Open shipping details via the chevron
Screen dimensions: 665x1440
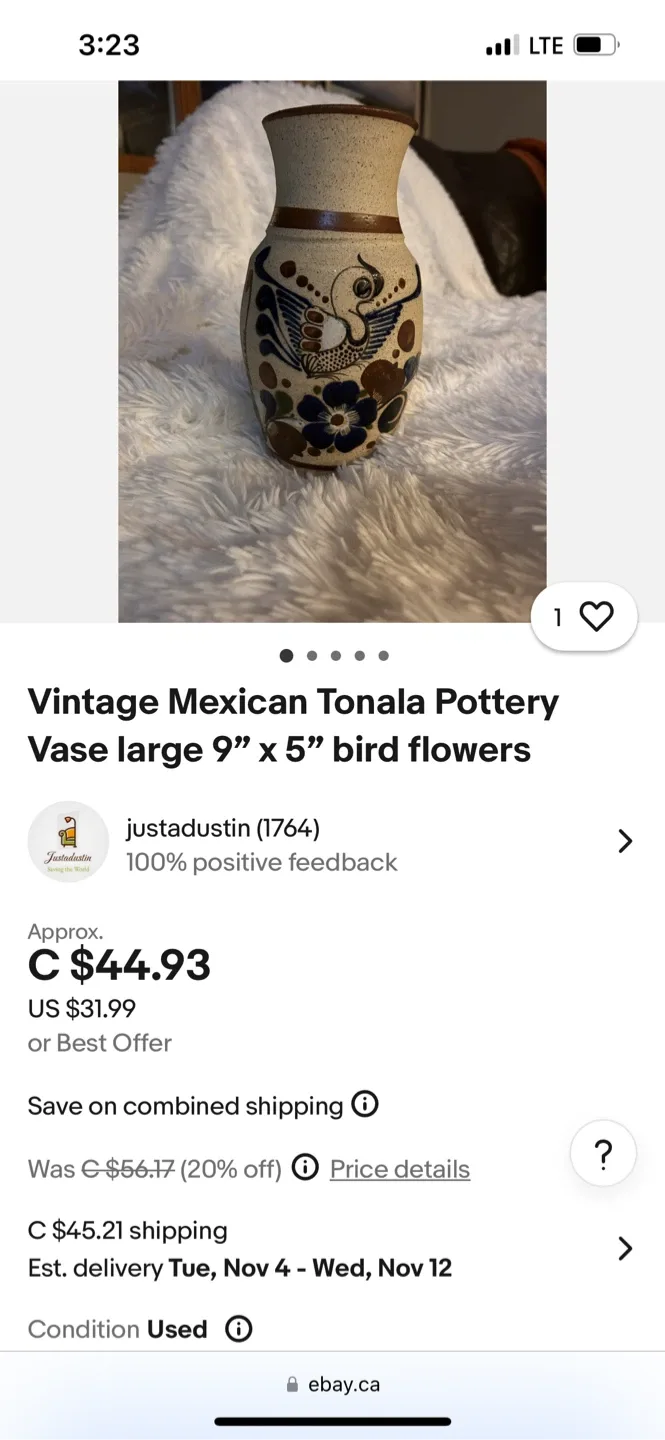tap(626, 1248)
